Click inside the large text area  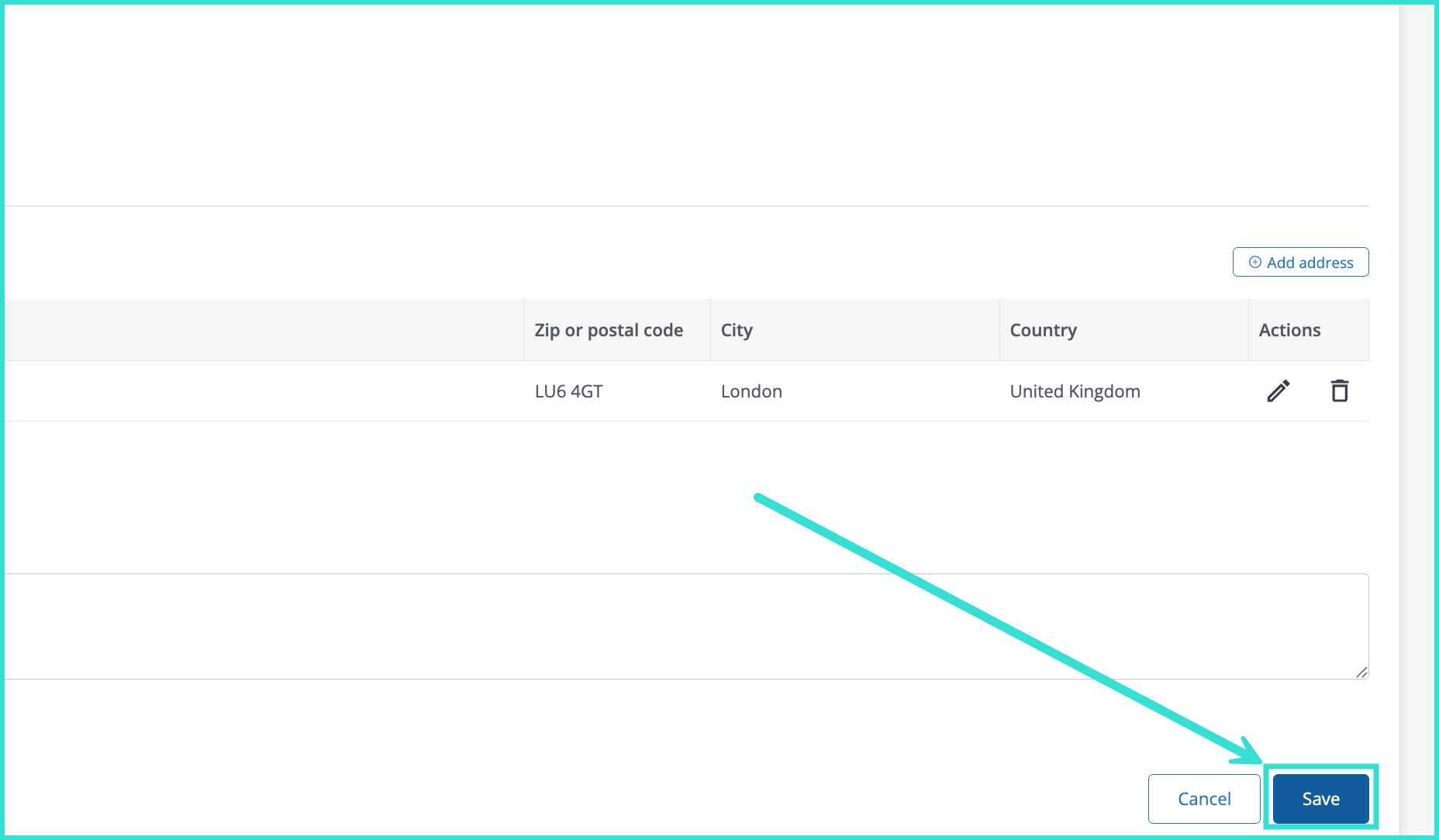point(682,626)
